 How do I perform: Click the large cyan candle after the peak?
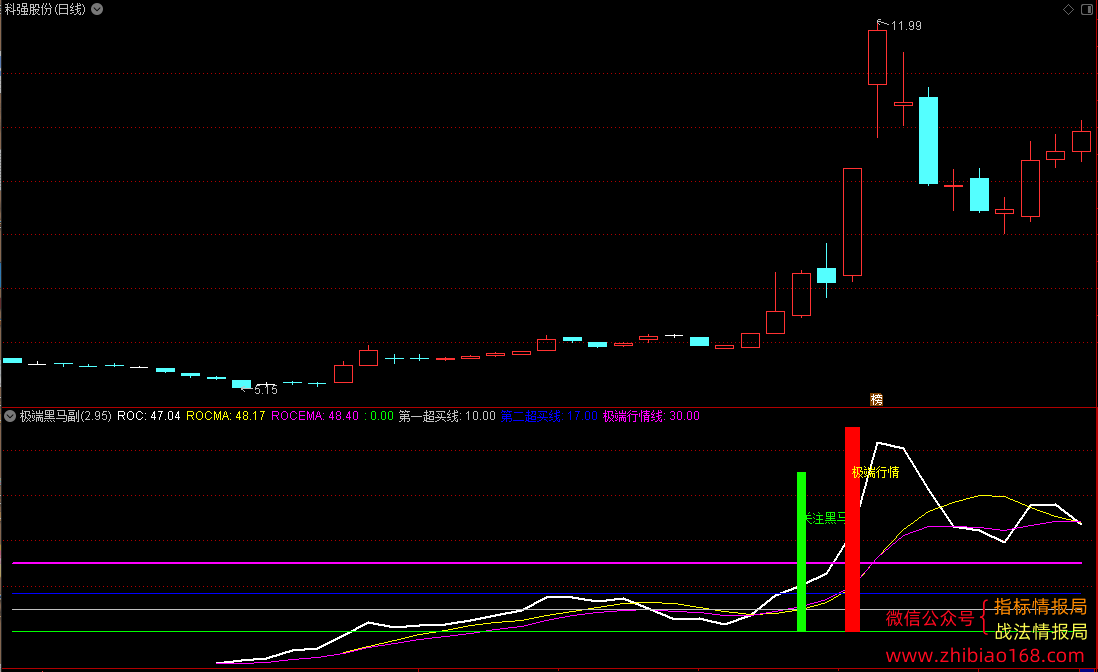pos(929,140)
